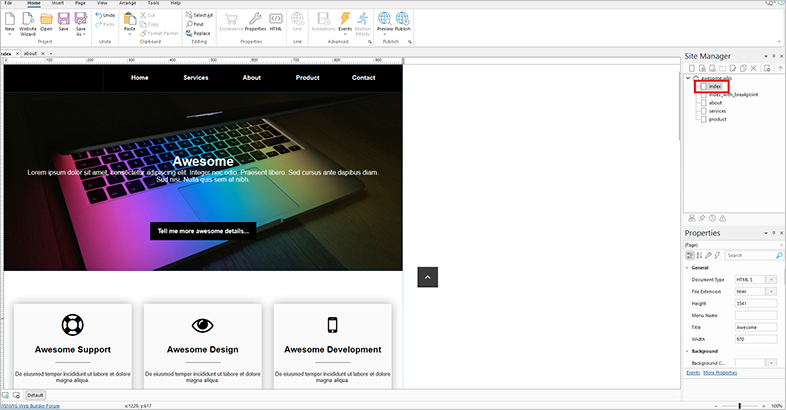Launch the Website Wizard
This screenshot has height=410, width=786.
point(28,24)
